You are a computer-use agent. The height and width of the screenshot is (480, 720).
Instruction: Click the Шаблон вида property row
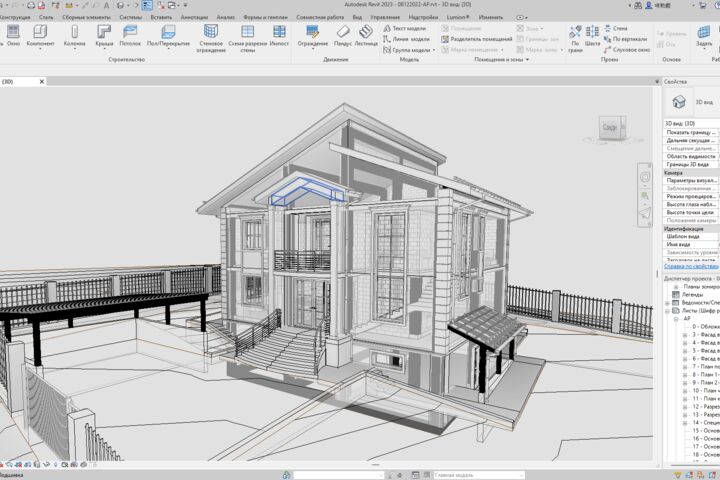click(692, 237)
